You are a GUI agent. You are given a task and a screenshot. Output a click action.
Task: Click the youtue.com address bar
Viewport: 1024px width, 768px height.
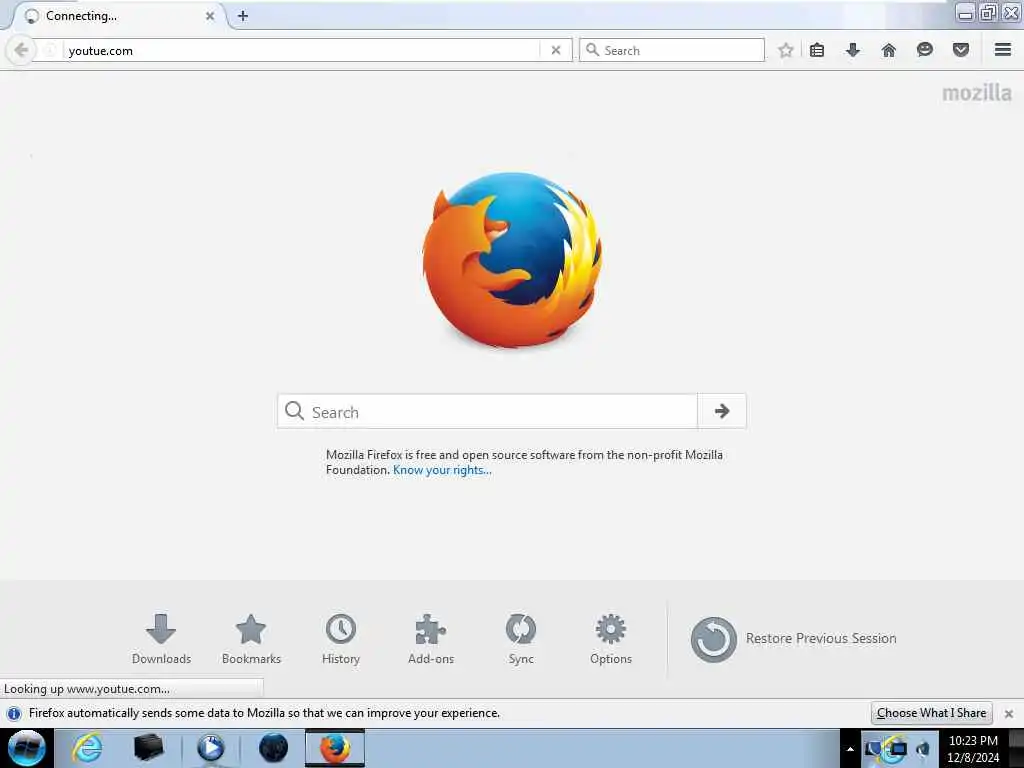pos(300,50)
